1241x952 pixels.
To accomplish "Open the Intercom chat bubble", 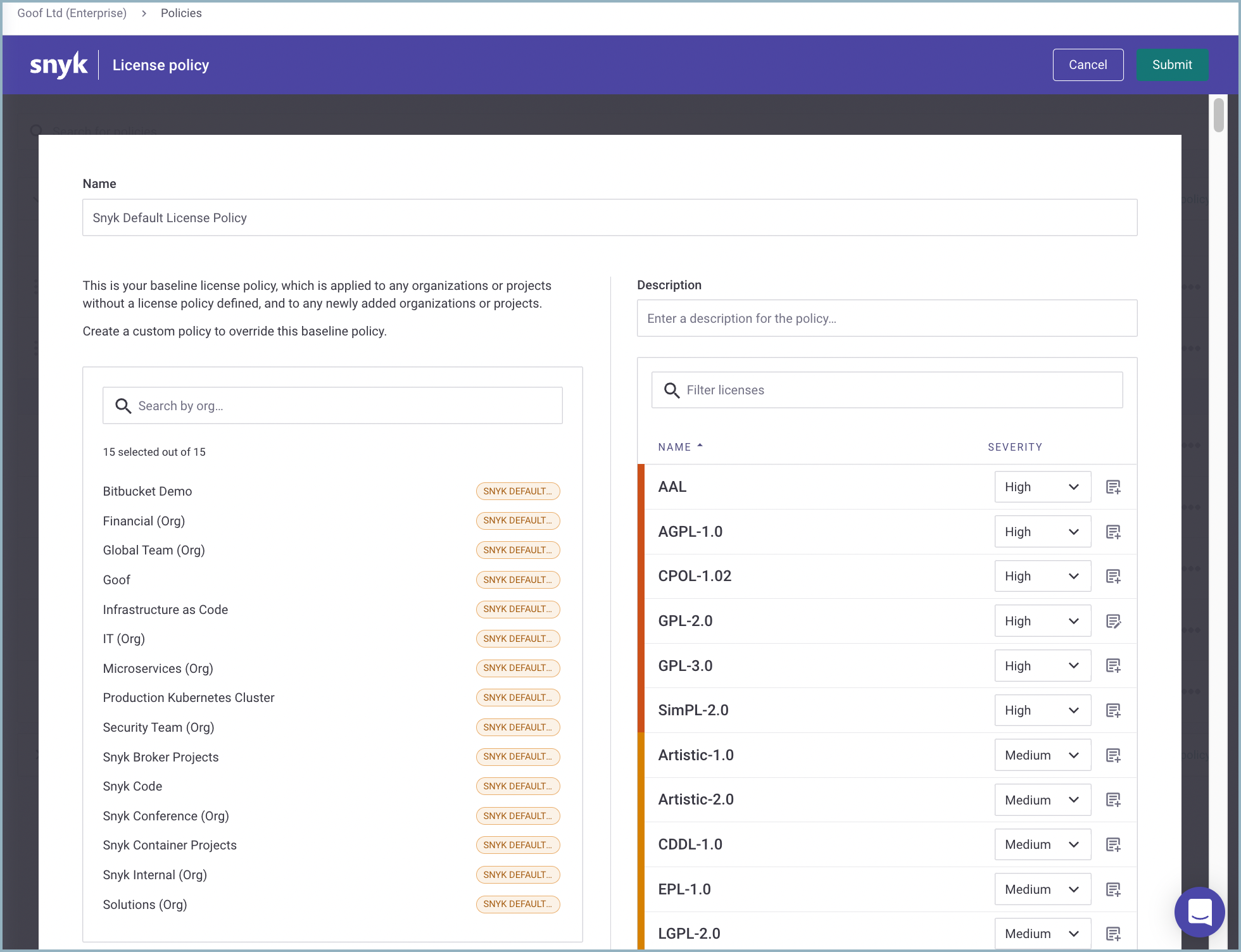I will coord(1199,911).
